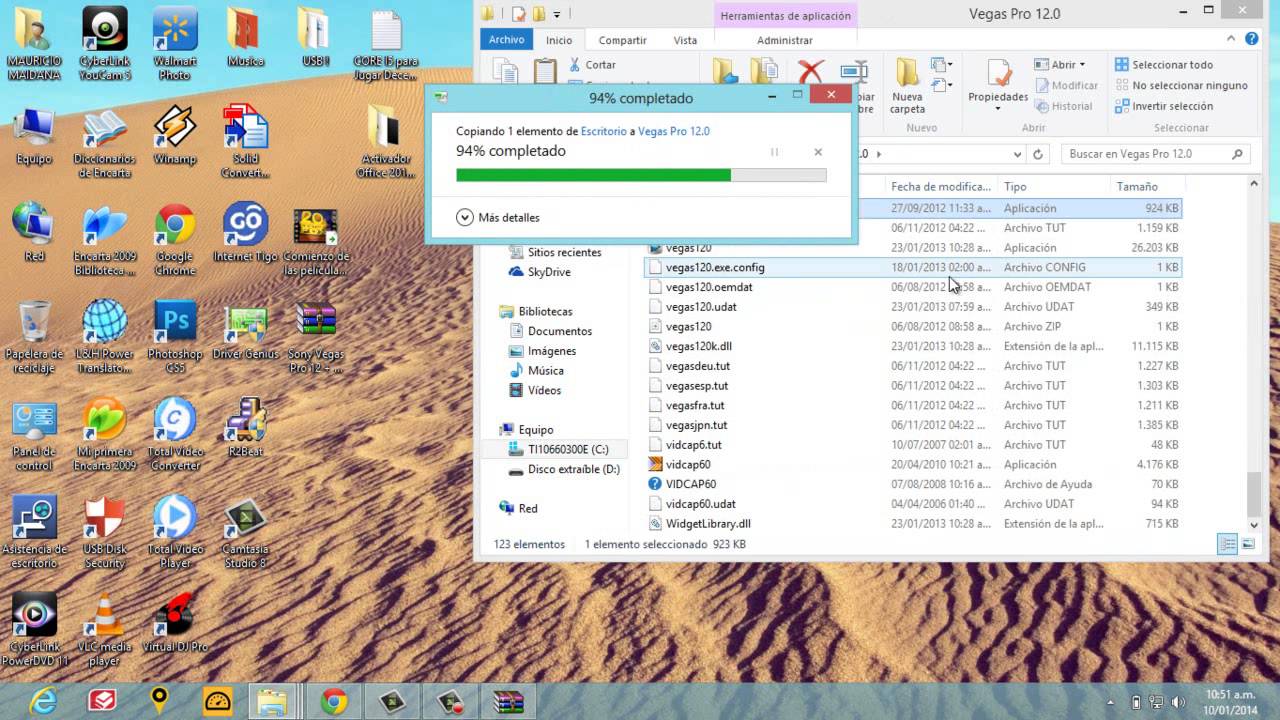Click the volume speaker in system tray
The width and height of the screenshot is (1280, 720).
coord(1177,701)
